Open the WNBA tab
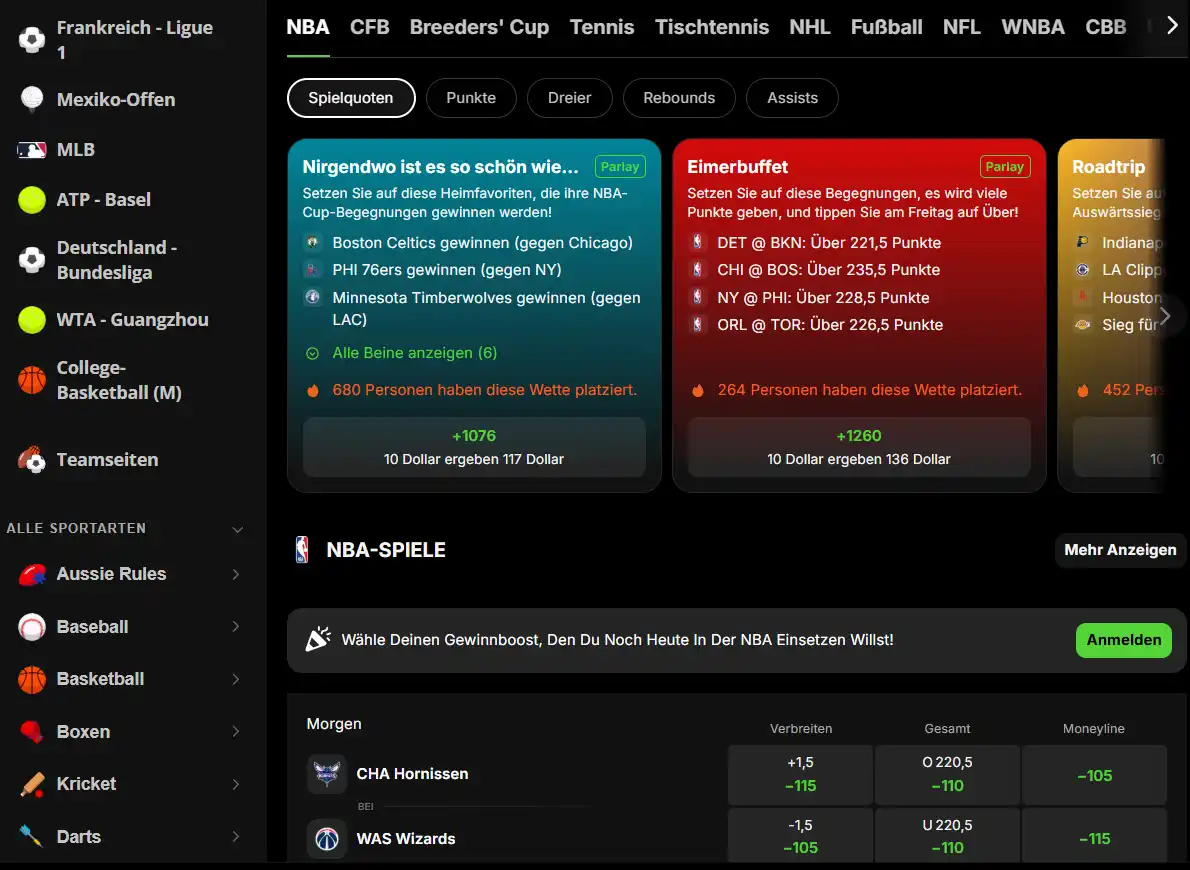This screenshot has height=870, width=1190. pyautogui.click(x=1033, y=27)
